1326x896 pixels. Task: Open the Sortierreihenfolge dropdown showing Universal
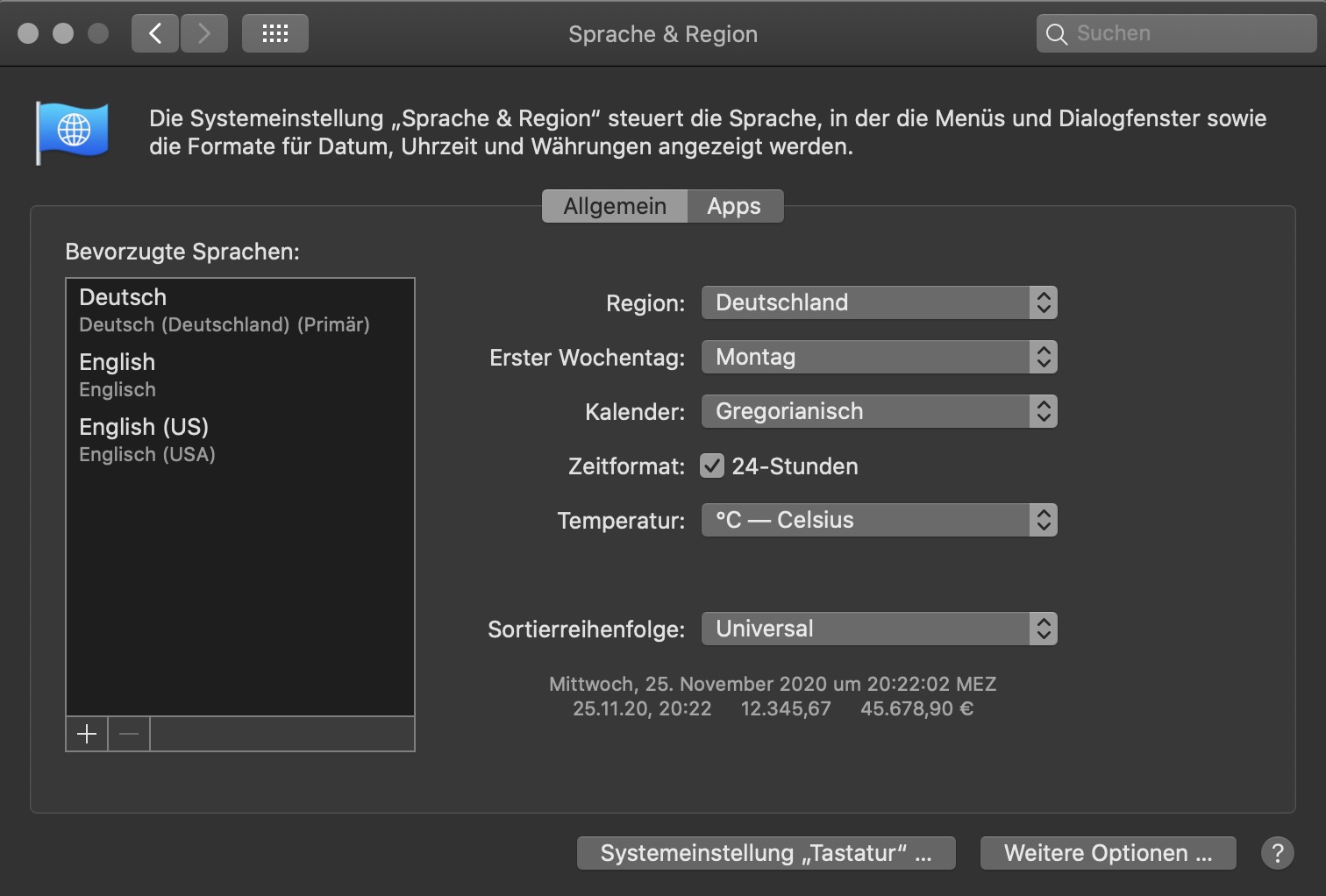(880, 629)
